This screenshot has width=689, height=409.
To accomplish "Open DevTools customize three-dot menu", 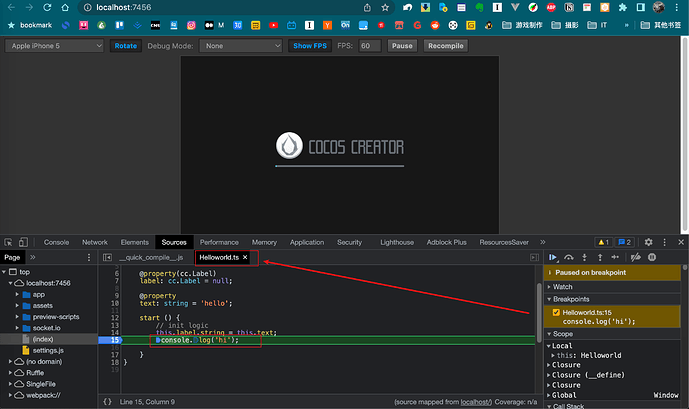I will pos(664,242).
